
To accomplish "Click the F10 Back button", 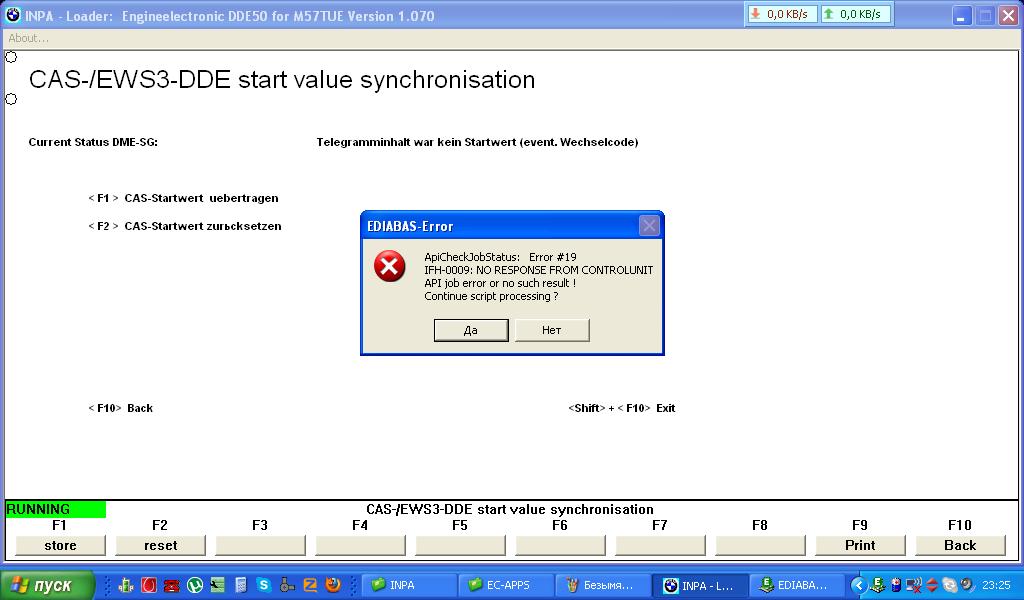I will [x=959, y=545].
